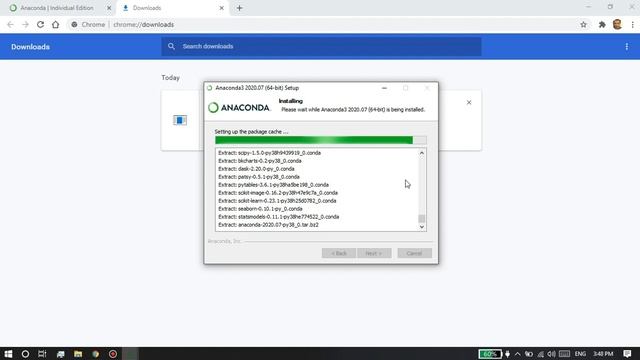Select the patsy-0.5.1 extract line
Viewport: 640px width, 360px height.
(259, 177)
